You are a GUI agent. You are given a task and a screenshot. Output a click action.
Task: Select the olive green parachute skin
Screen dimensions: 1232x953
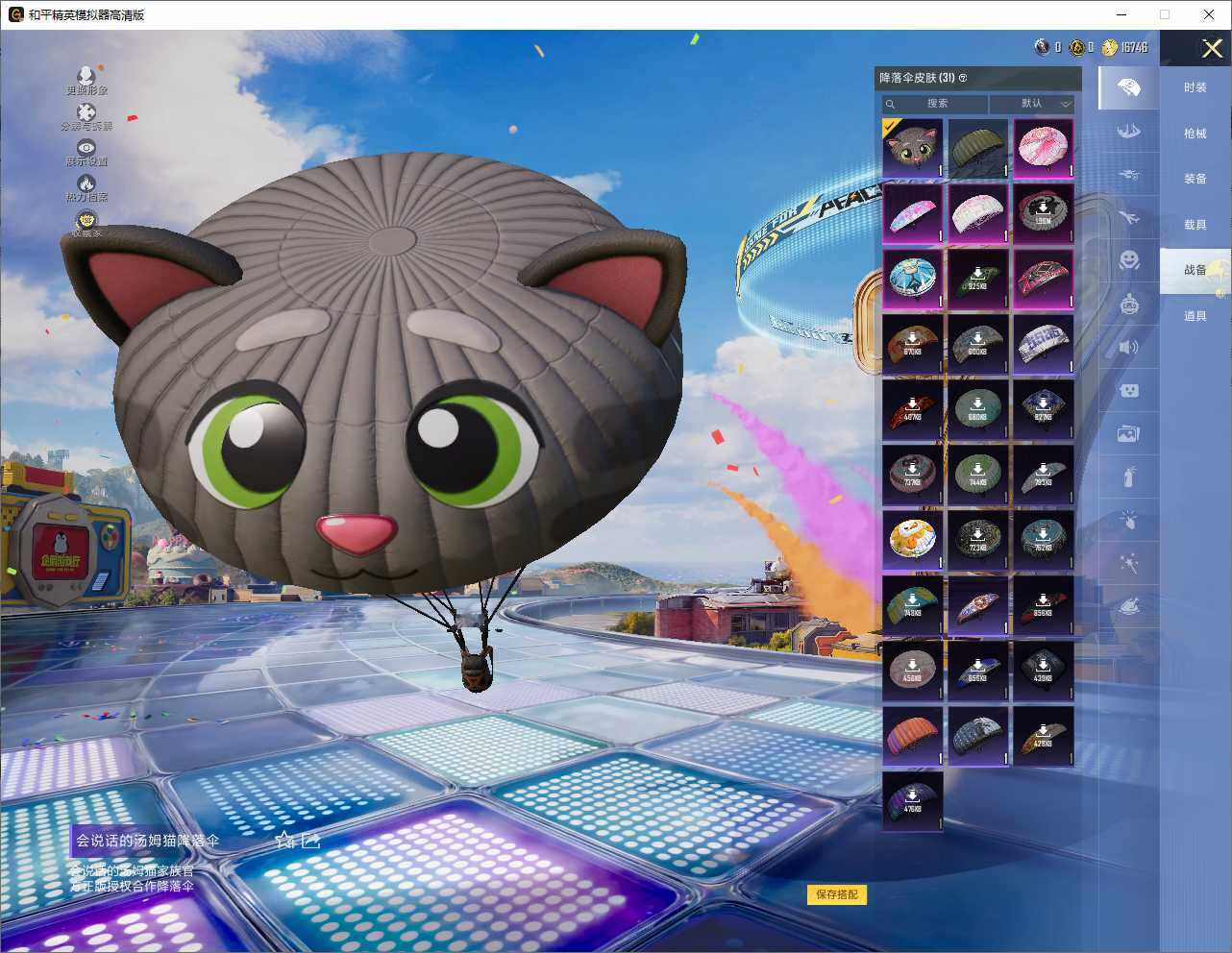[x=978, y=149]
